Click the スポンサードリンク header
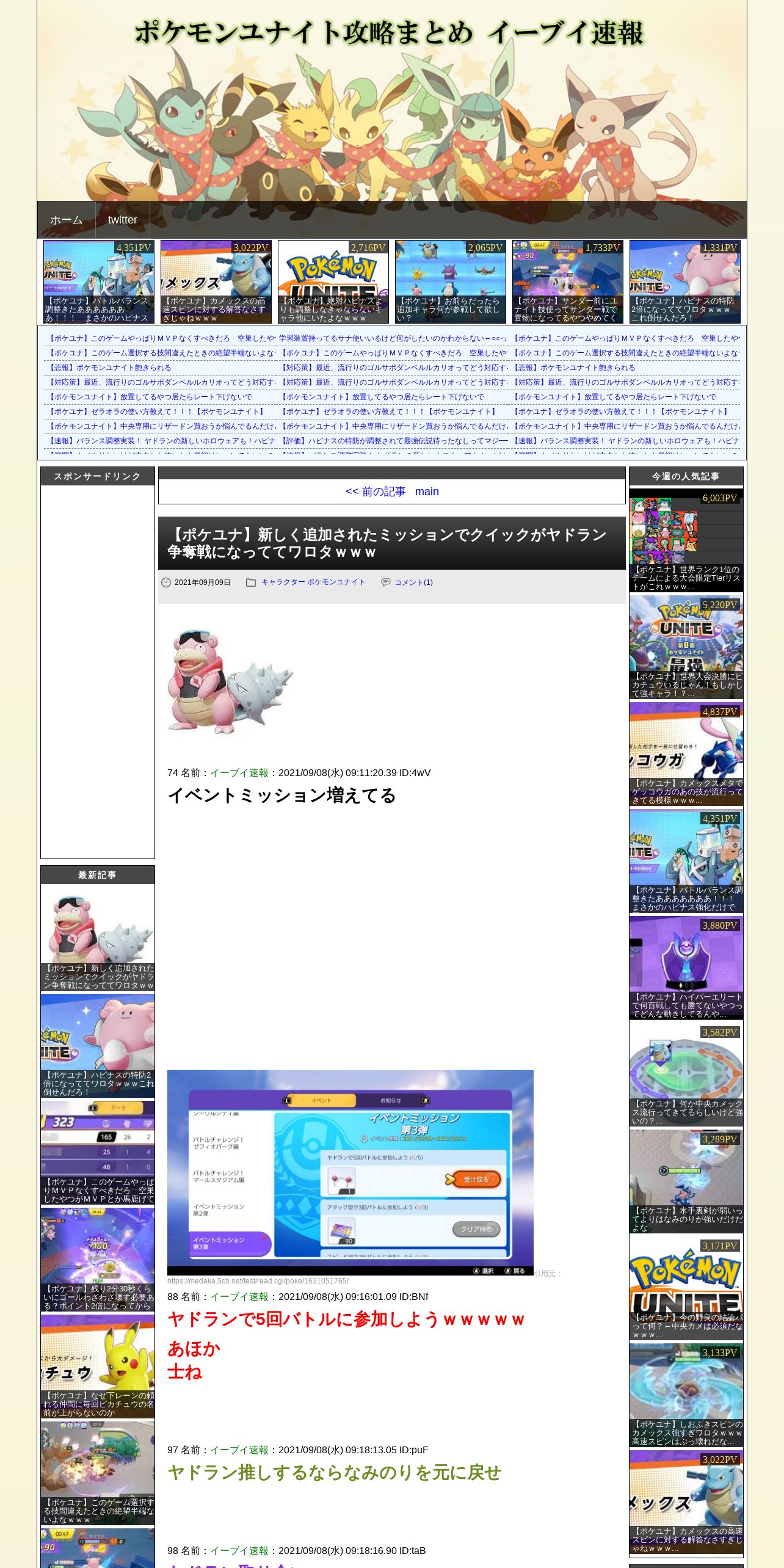Screen dimensions: 784x1568 tap(98, 476)
